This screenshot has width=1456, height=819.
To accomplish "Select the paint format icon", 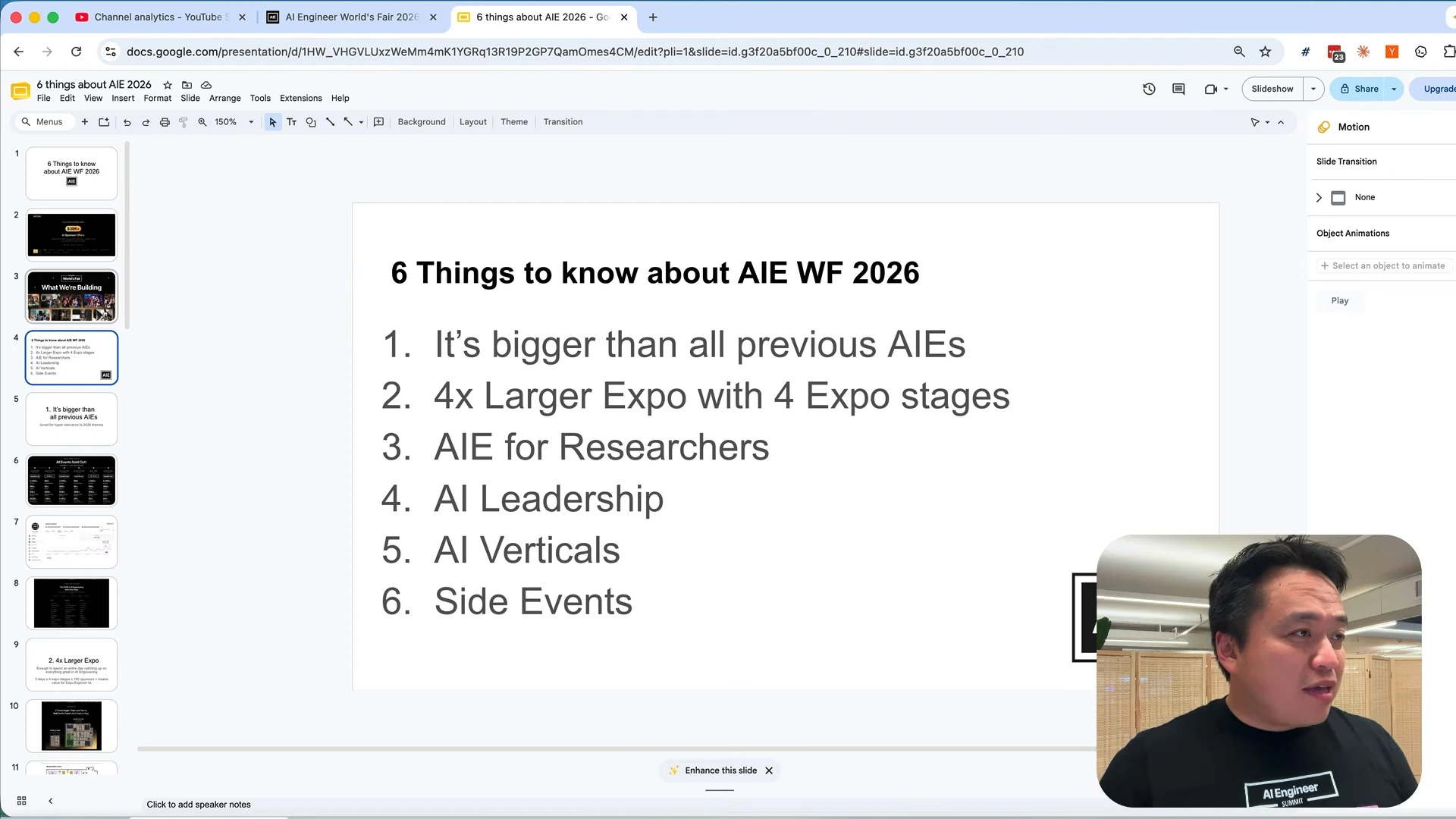I will (183, 122).
